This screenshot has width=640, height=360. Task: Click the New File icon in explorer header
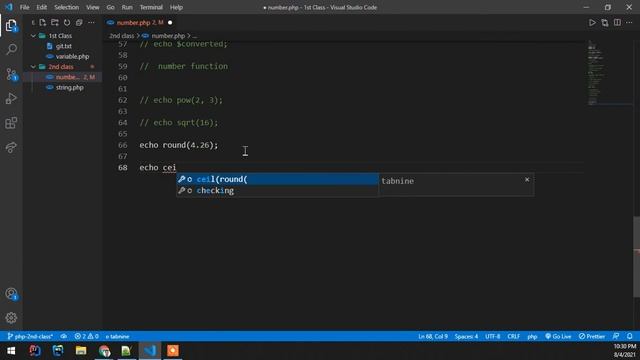click(42, 22)
